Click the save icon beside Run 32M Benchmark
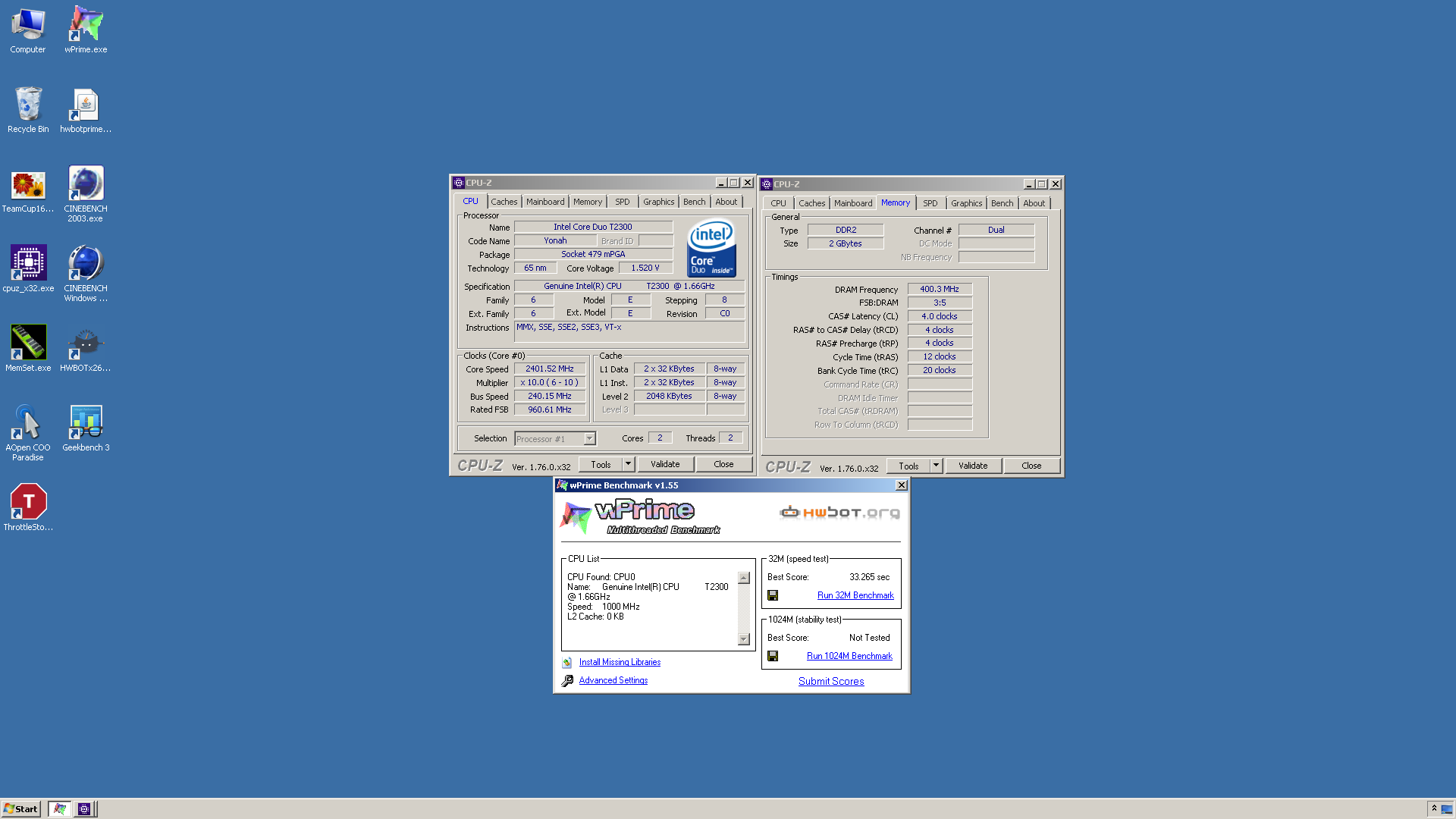 coord(773,595)
